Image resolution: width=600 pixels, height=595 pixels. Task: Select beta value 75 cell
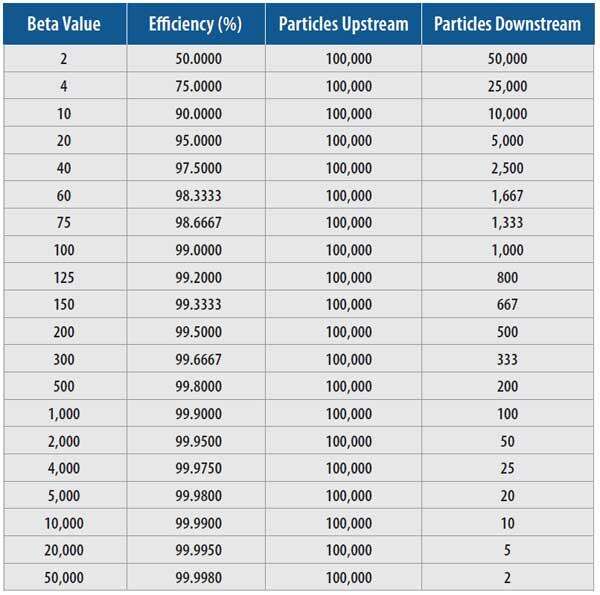point(64,222)
